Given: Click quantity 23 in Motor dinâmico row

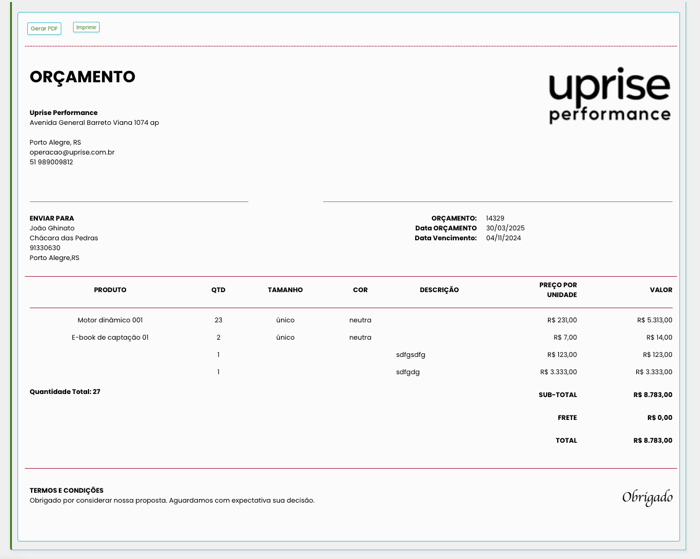Looking at the screenshot, I should 218,320.
